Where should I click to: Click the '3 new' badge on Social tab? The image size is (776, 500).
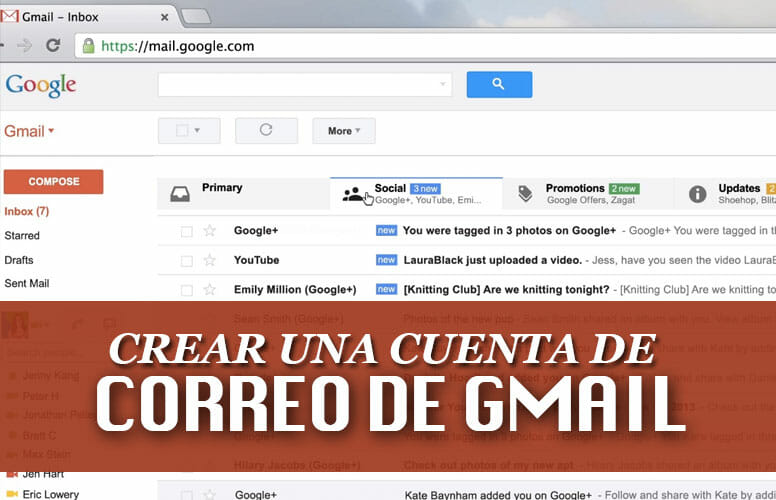tap(425, 189)
